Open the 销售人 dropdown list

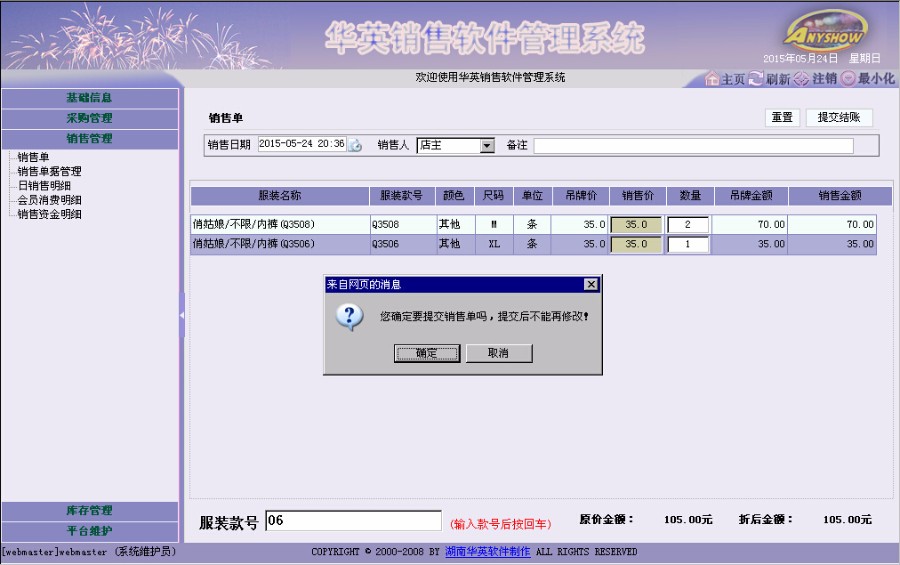click(487, 146)
